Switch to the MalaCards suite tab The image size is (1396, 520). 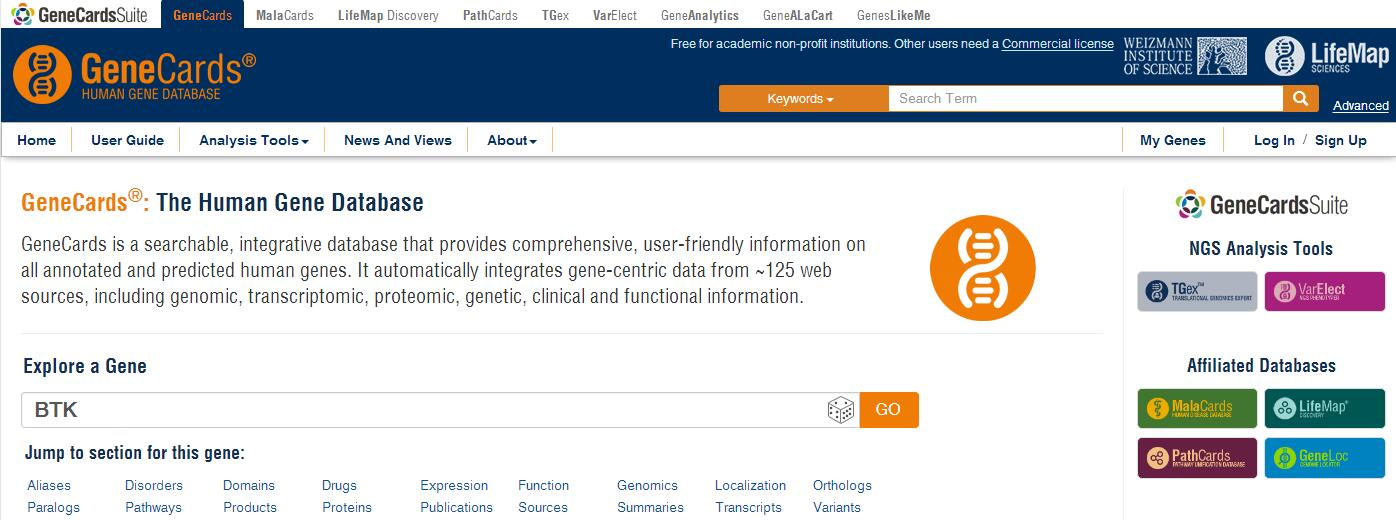284,15
